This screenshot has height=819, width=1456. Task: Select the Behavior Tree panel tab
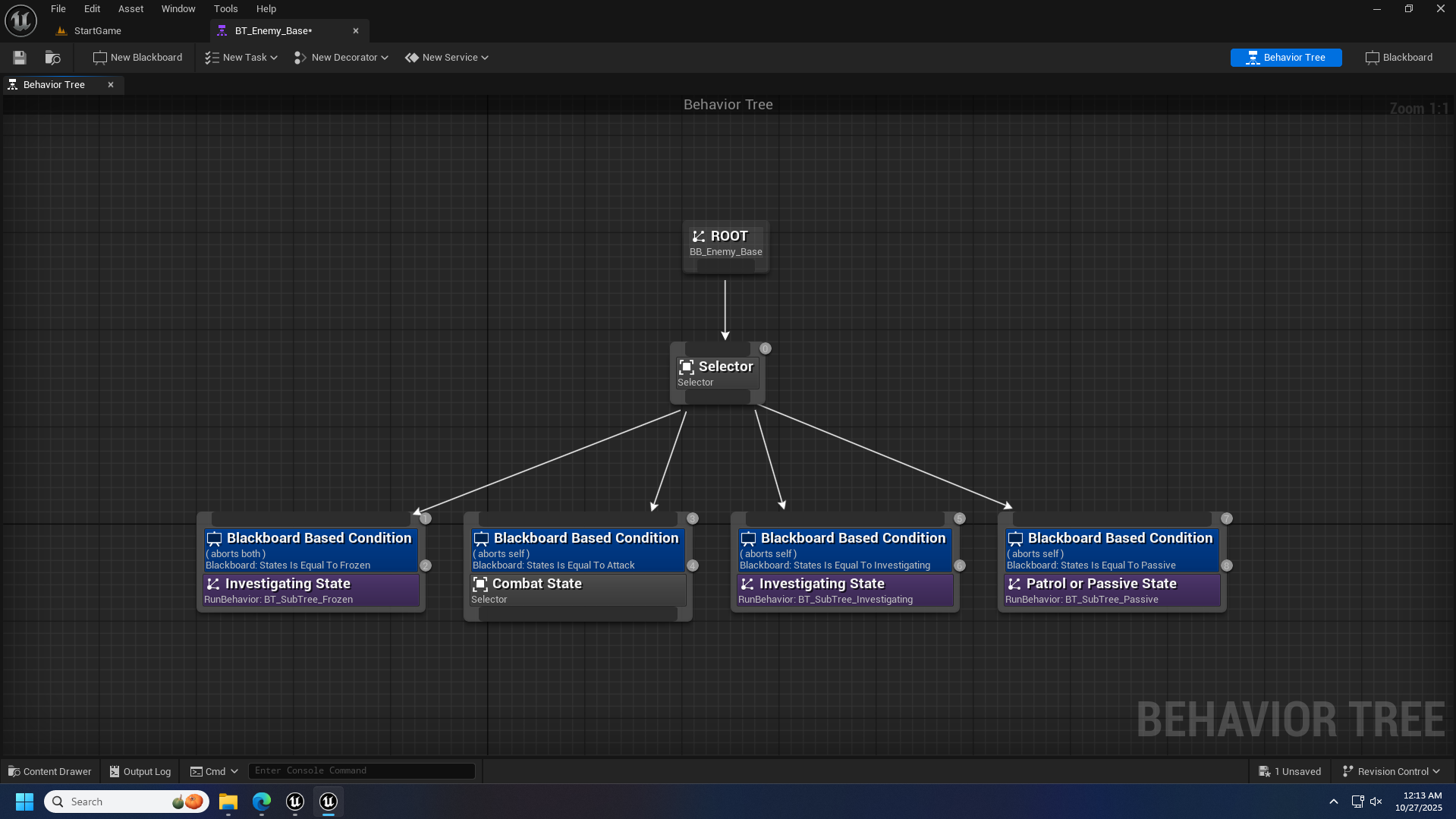tap(54, 85)
